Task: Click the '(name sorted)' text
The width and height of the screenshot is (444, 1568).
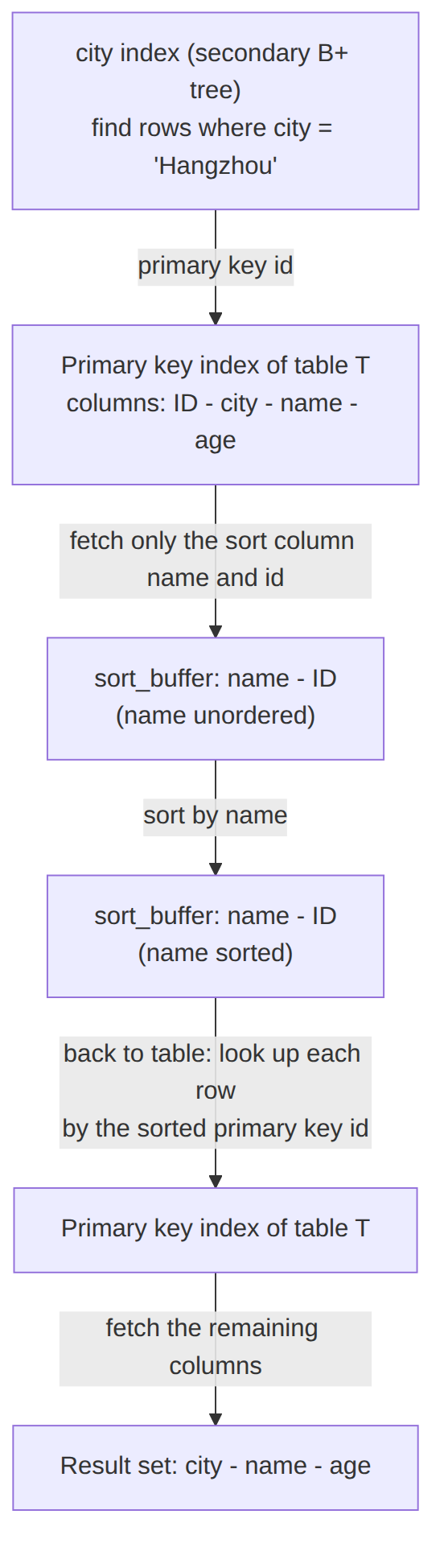Action: [216, 953]
